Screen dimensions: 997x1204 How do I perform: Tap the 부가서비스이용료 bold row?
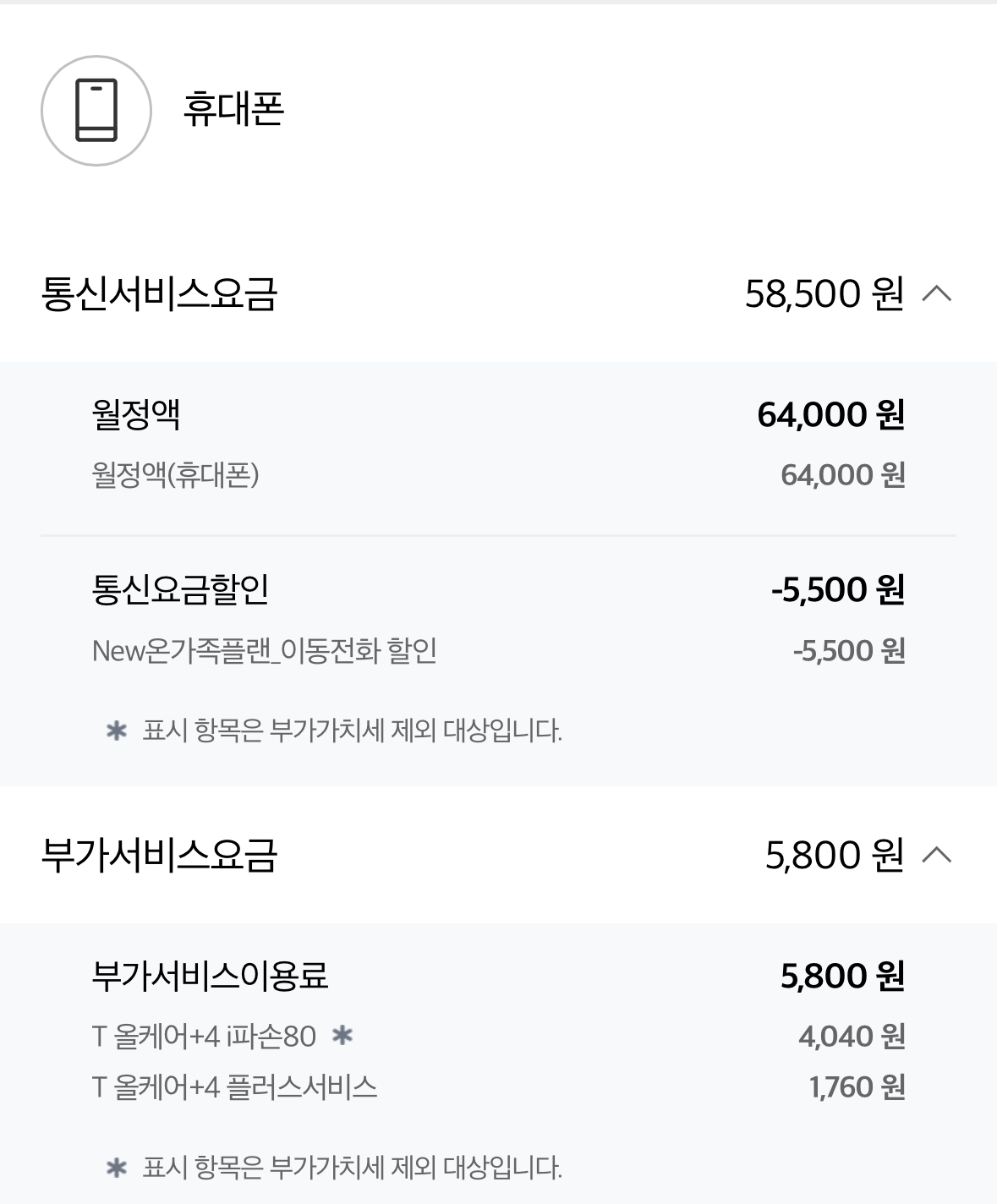pos(498,976)
